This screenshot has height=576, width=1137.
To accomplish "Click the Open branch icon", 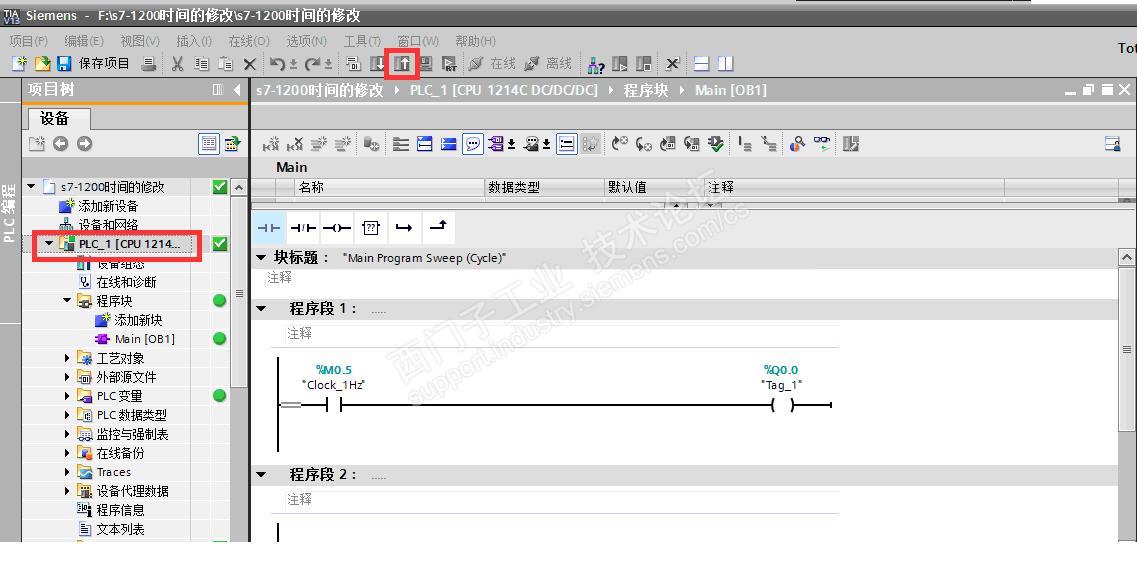I will tap(405, 228).
